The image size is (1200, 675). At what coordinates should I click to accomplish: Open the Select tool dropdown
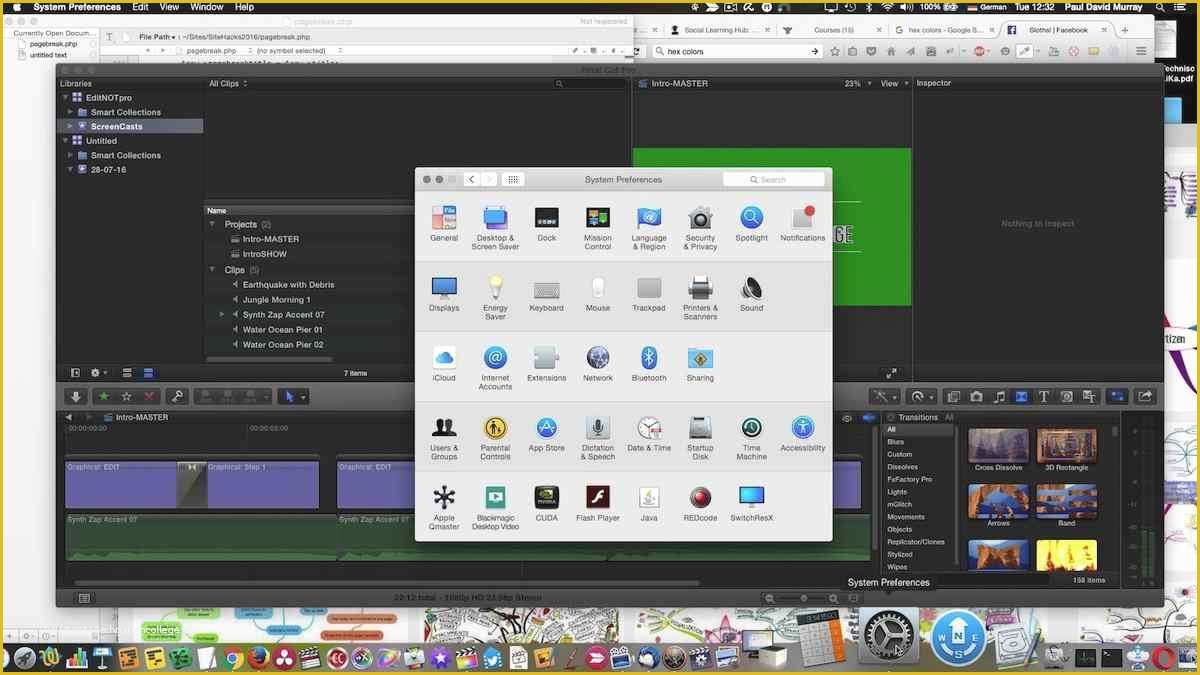(x=293, y=397)
